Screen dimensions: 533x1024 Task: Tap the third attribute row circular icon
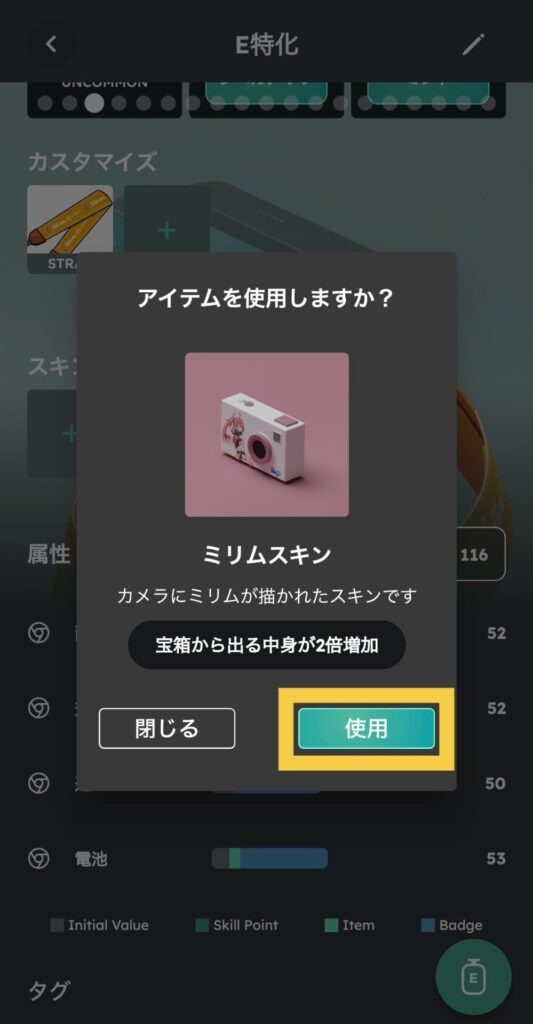pos(39,783)
